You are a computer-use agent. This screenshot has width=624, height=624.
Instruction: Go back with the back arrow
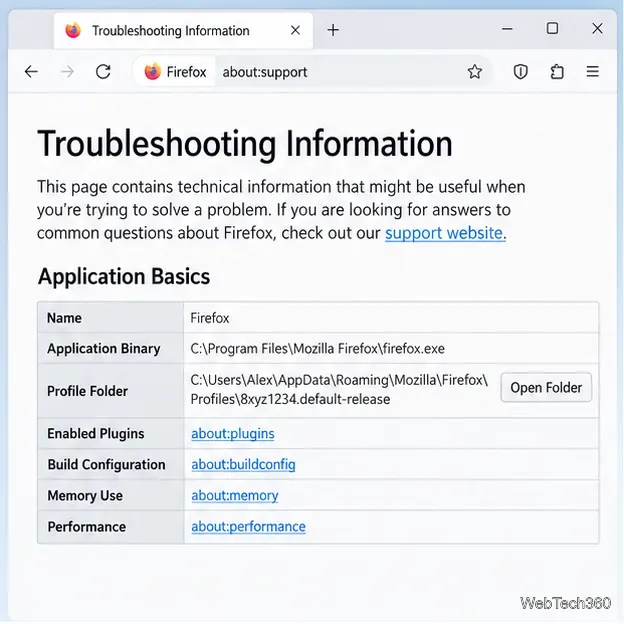(x=31, y=72)
